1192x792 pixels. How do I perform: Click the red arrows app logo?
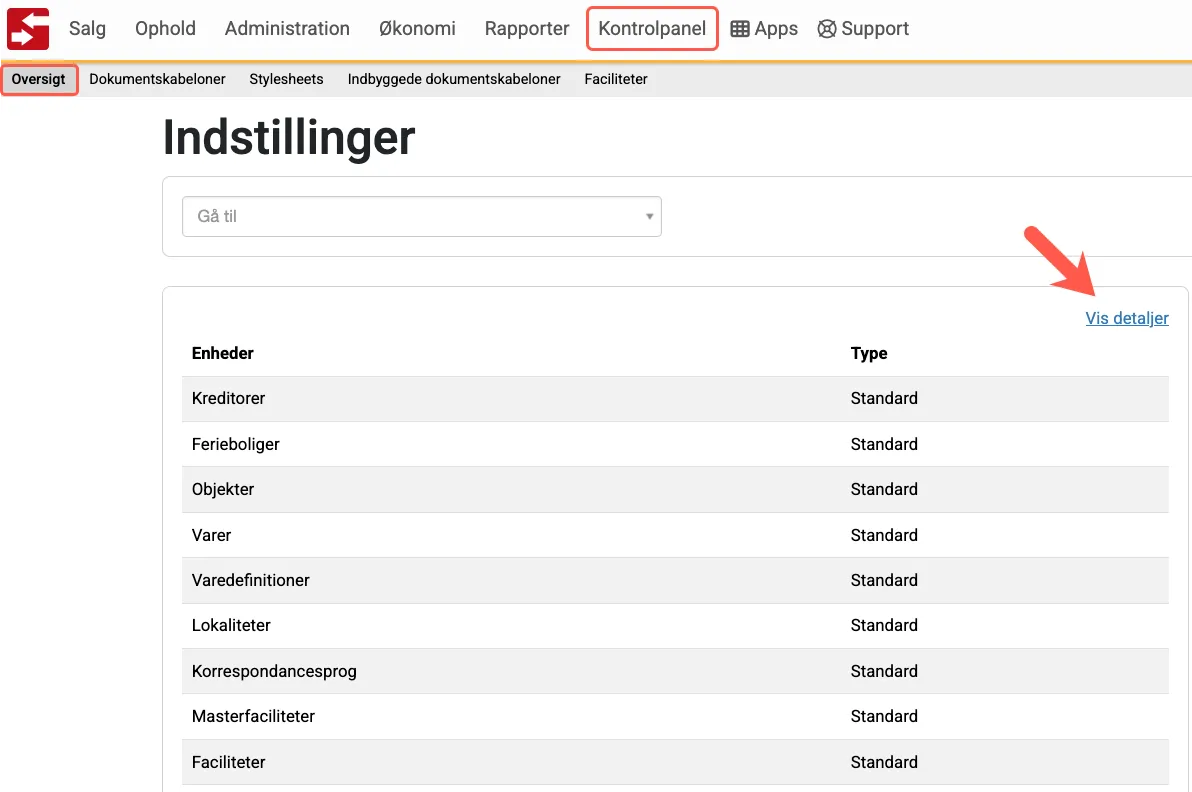(x=28, y=28)
